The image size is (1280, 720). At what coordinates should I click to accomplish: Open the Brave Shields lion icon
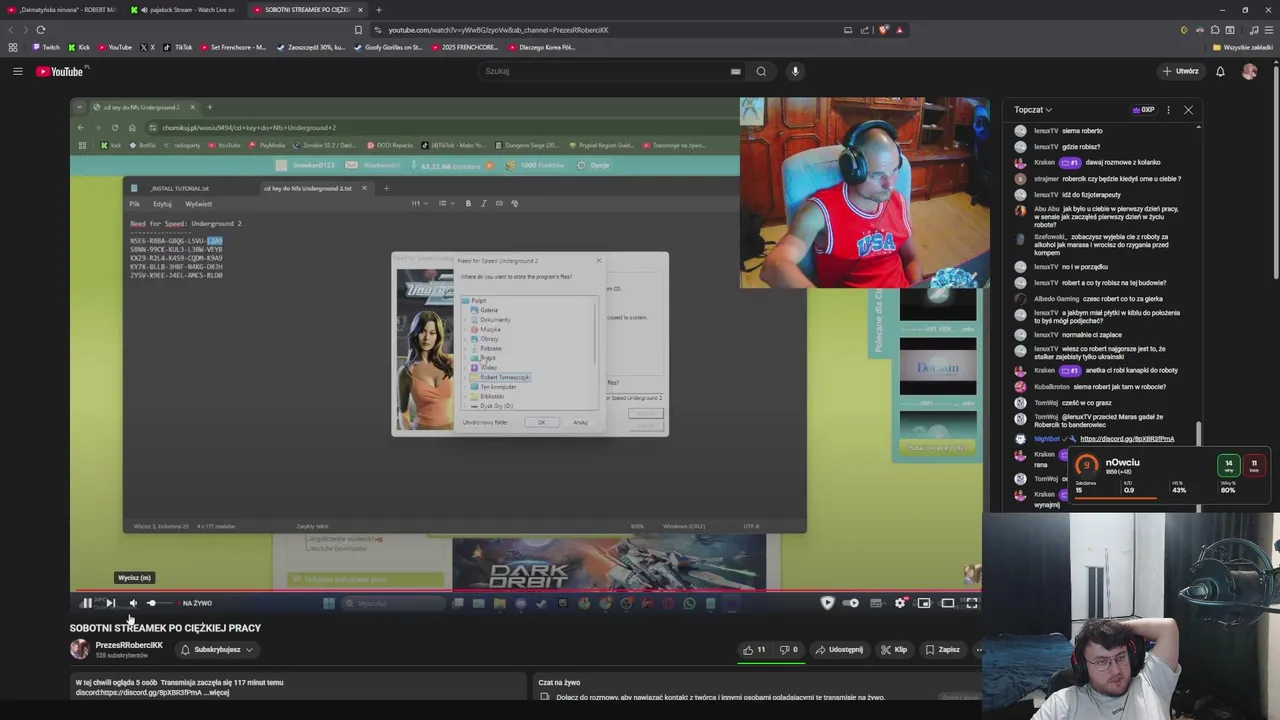(884, 30)
